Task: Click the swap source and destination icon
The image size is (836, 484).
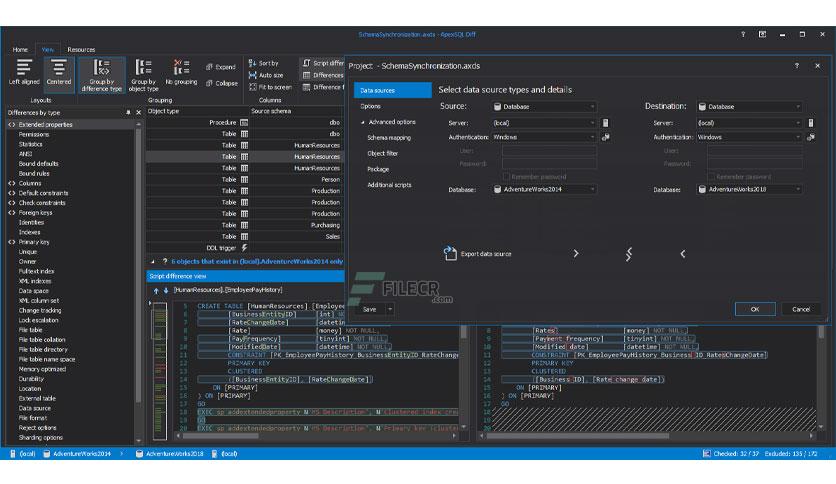Action: click(x=629, y=254)
